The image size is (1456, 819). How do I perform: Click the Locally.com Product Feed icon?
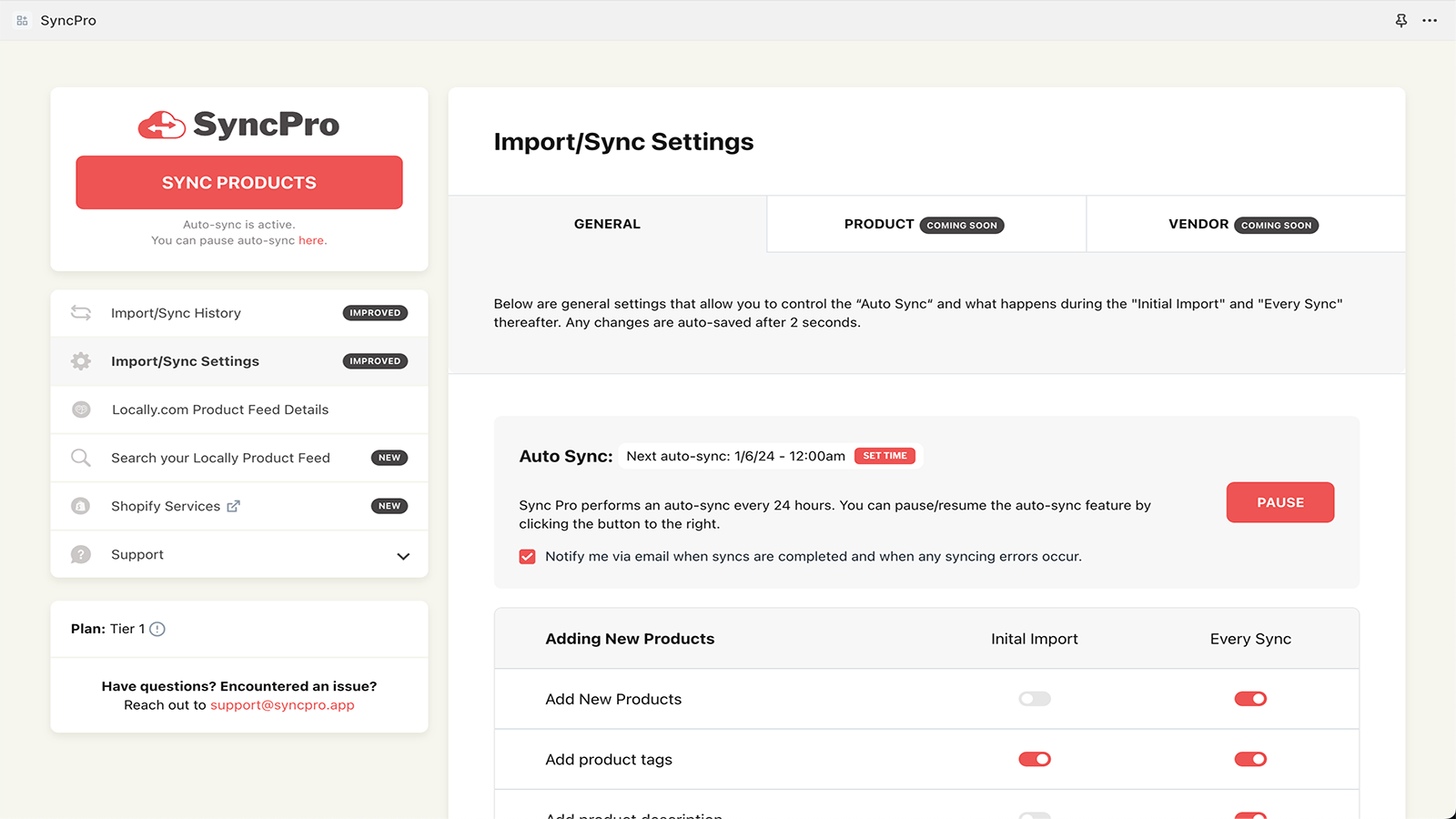[x=81, y=409]
